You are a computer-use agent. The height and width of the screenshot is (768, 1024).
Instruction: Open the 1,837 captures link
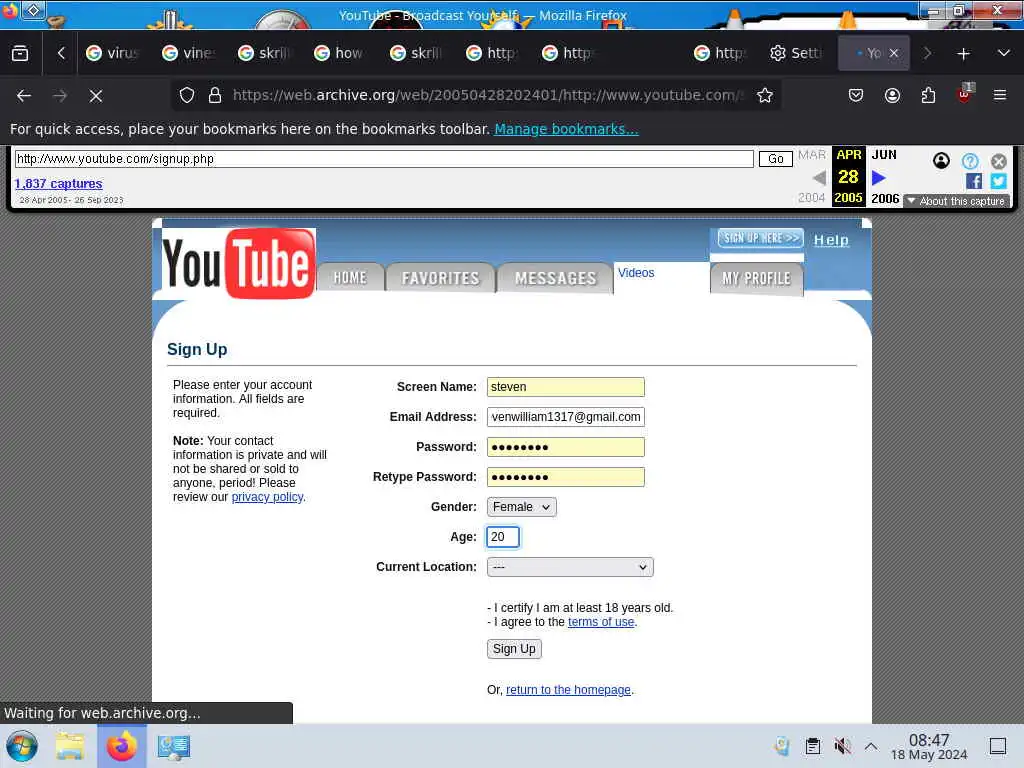[58, 184]
